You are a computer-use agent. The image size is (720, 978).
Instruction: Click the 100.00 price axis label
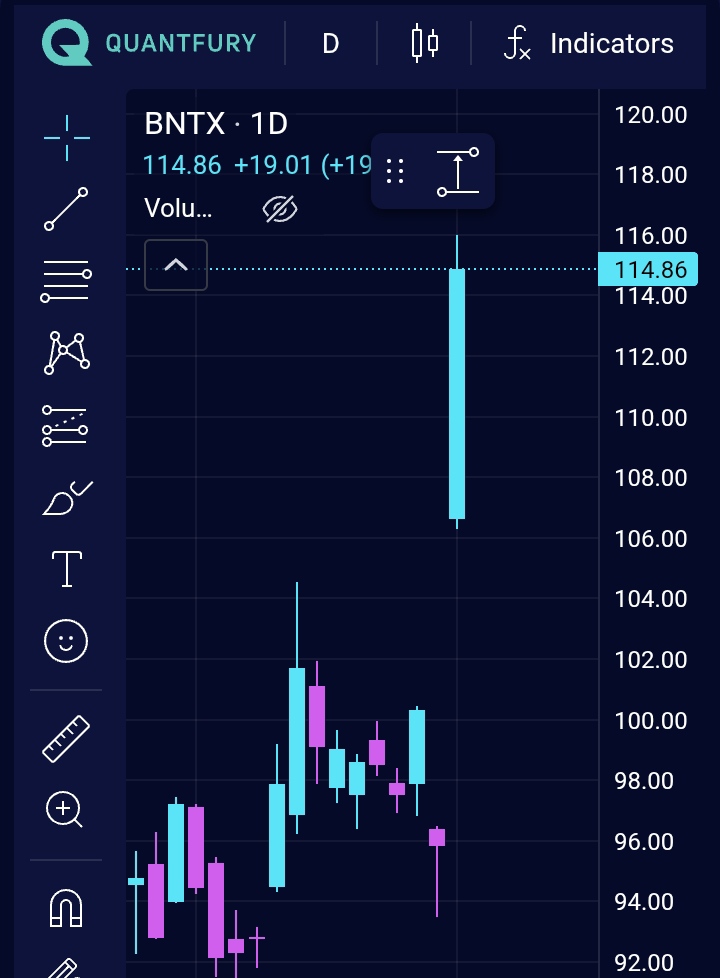(651, 721)
